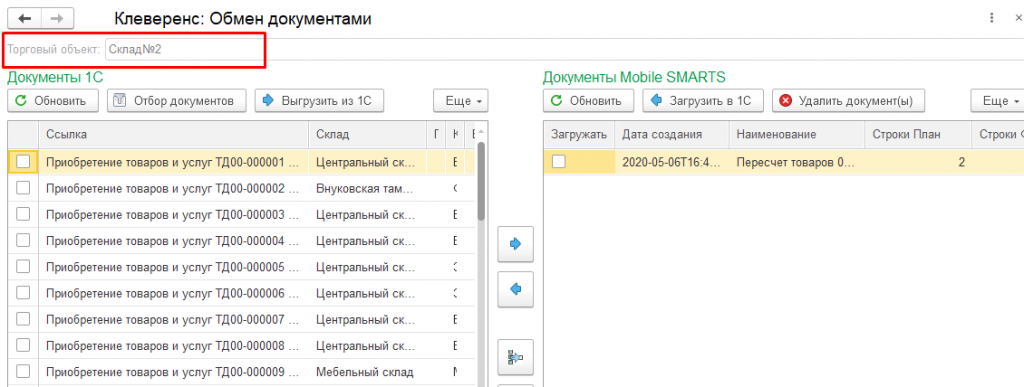Check the box for ТД00-000004 row
The width and height of the screenshot is (1024, 387).
23,240
